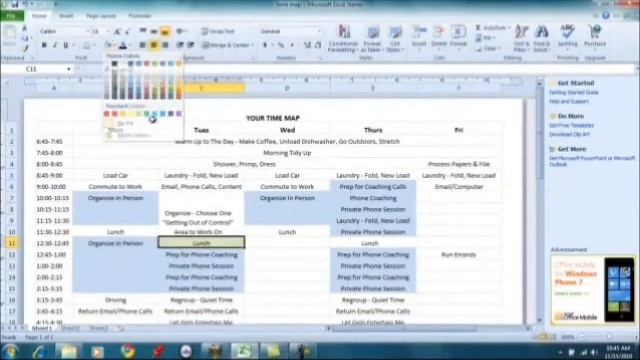Switch to the Insert ribbon tab
This screenshot has height=360, width=640.
point(66,16)
